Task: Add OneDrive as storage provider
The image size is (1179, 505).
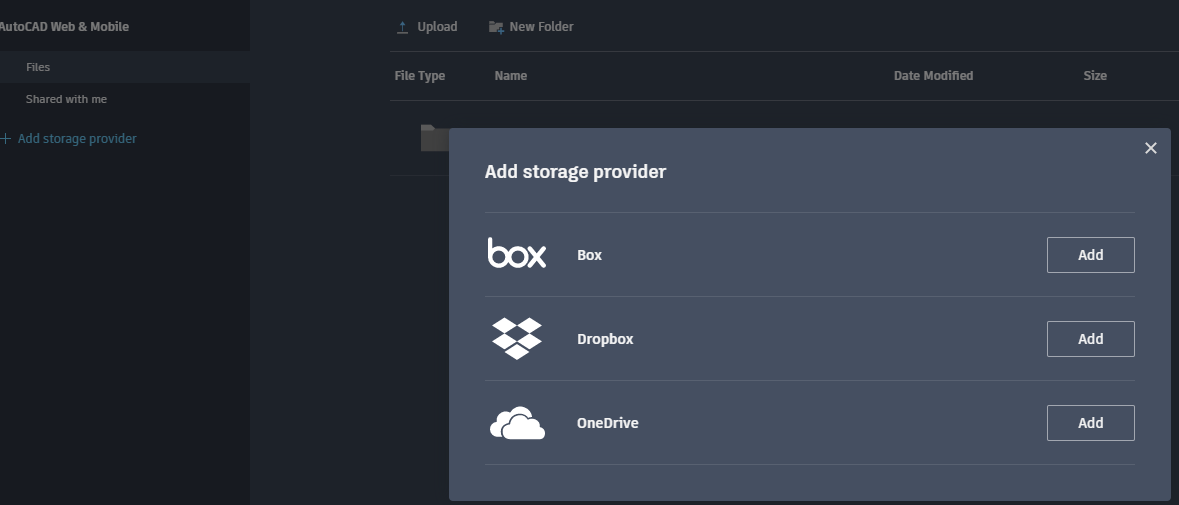Action: [x=1090, y=423]
